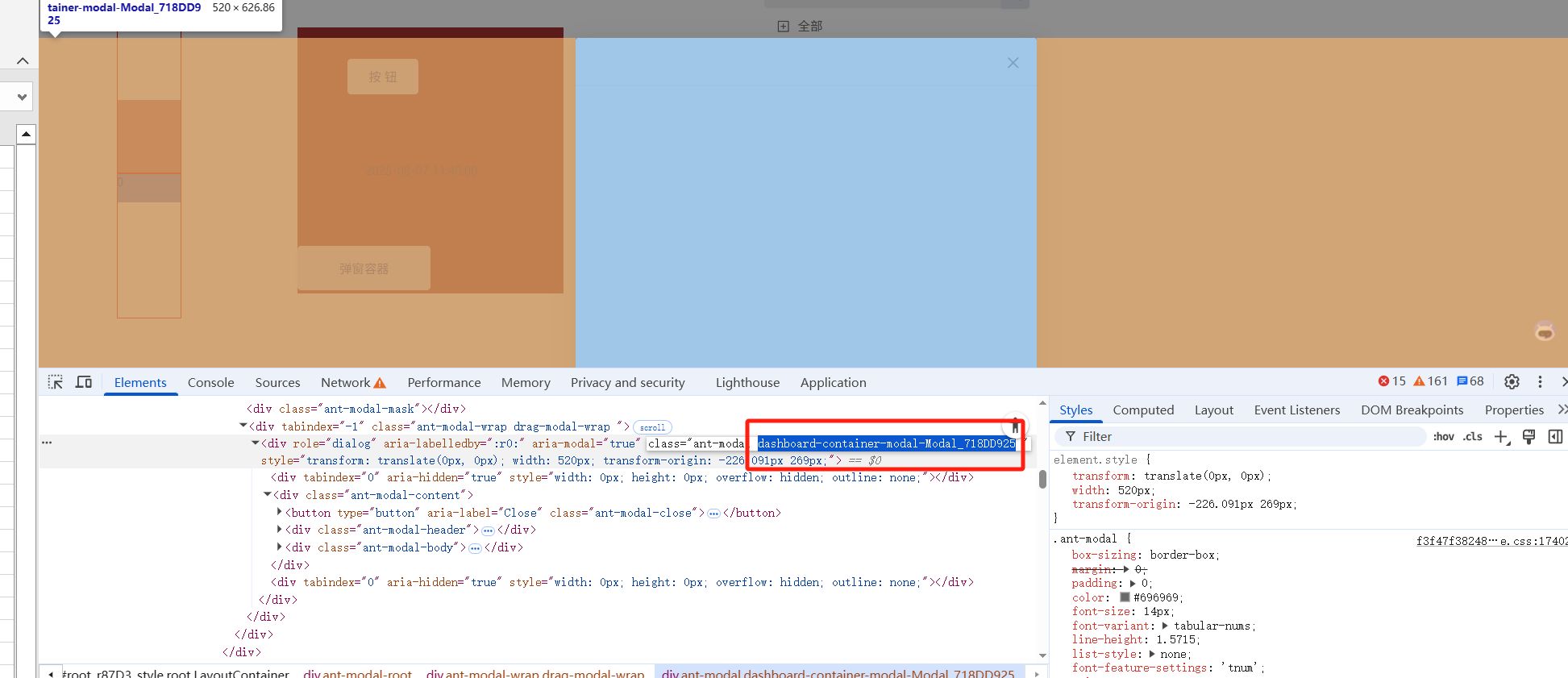Viewport: 1568px width, 678px height.
Task: Click the new style rule plus icon
Action: pyautogui.click(x=1501, y=436)
